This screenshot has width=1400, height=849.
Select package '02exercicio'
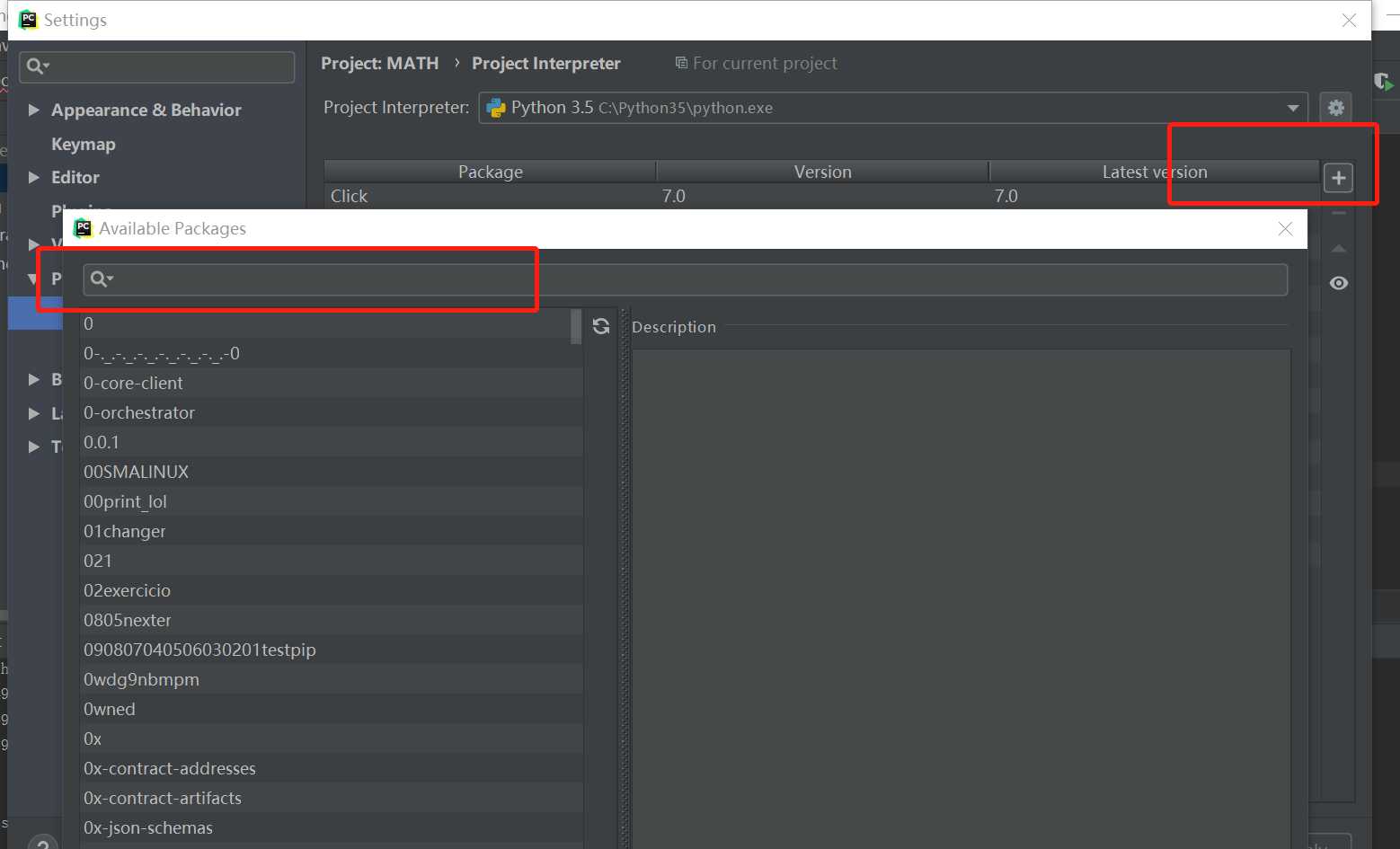pyautogui.click(x=332, y=590)
